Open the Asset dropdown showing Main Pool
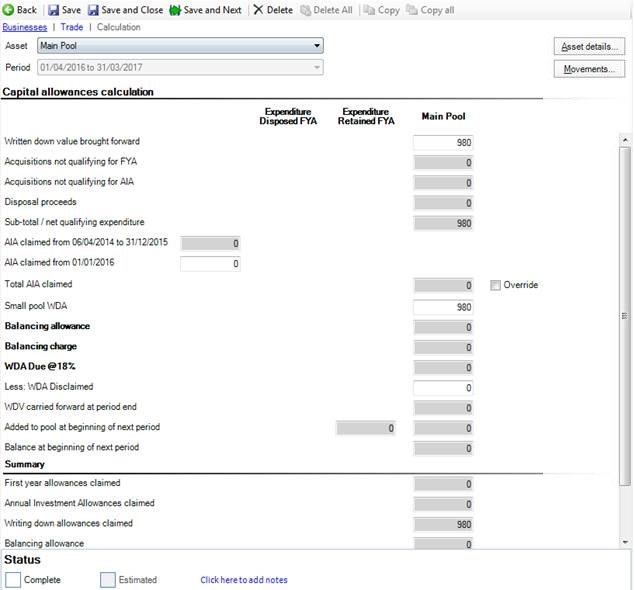 point(180,46)
